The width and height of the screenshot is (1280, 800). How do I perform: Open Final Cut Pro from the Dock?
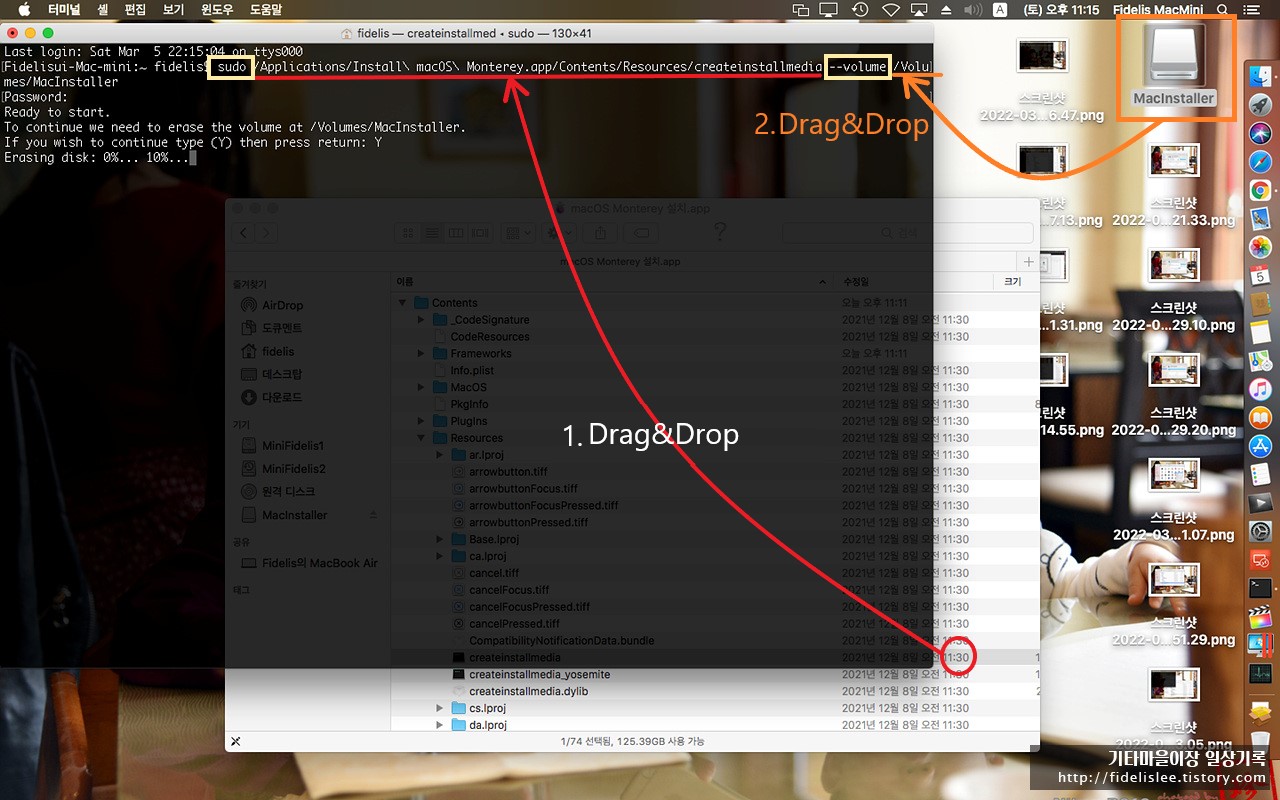1260,617
